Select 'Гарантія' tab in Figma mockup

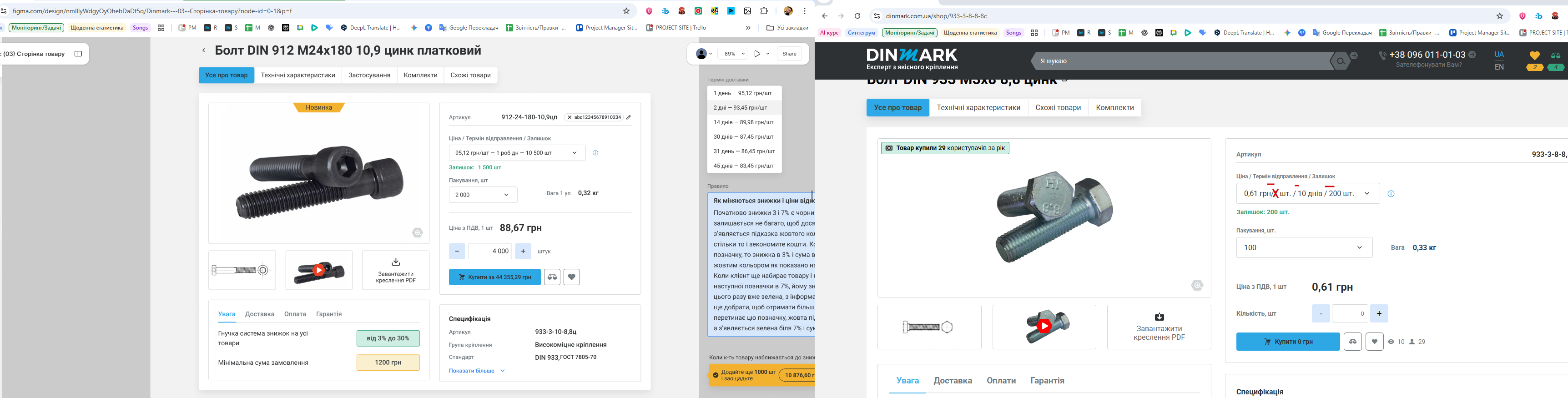pyautogui.click(x=329, y=314)
